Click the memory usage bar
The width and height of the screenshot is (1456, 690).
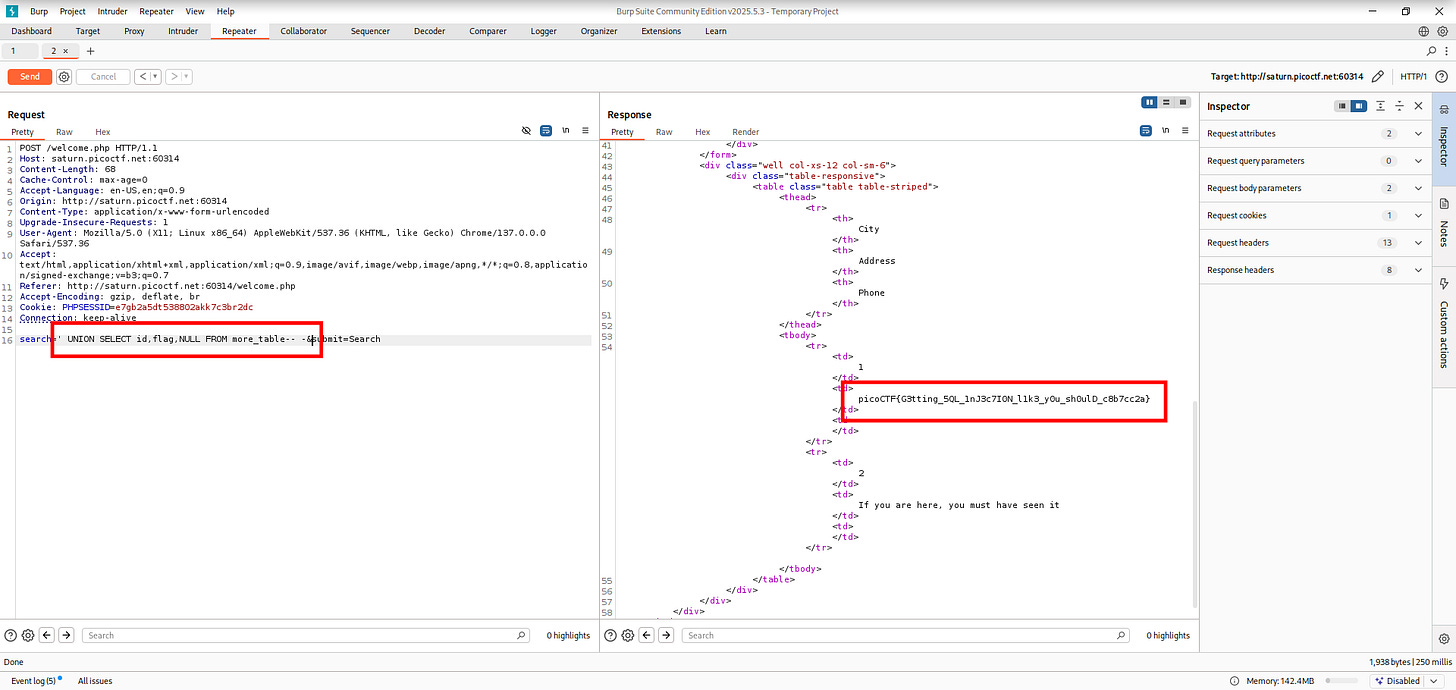[x=1342, y=681]
